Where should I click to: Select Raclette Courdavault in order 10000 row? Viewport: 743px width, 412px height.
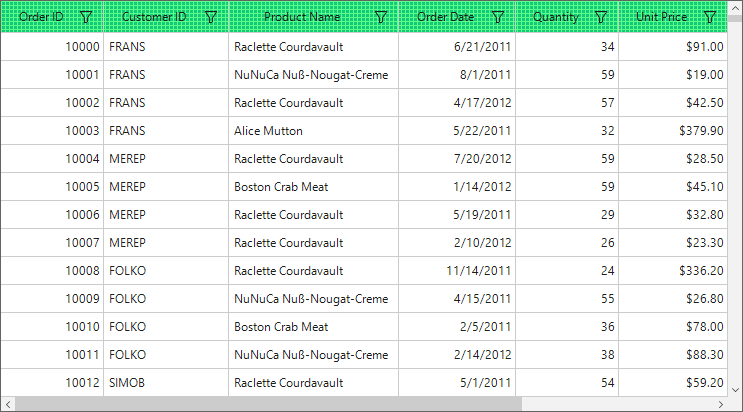(x=313, y=46)
